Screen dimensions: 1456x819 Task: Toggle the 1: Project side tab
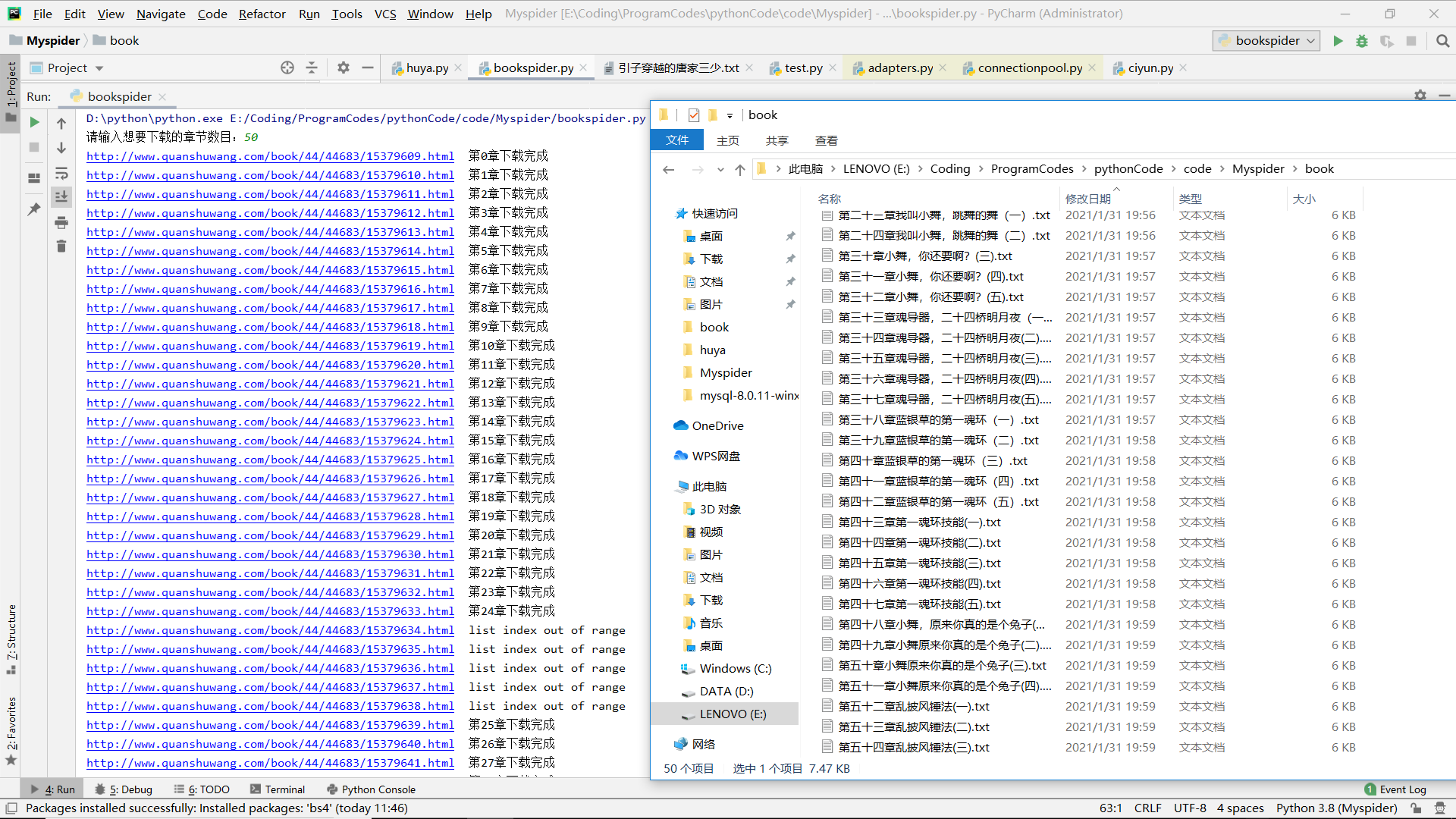pyautogui.click(x=11, y=92)
